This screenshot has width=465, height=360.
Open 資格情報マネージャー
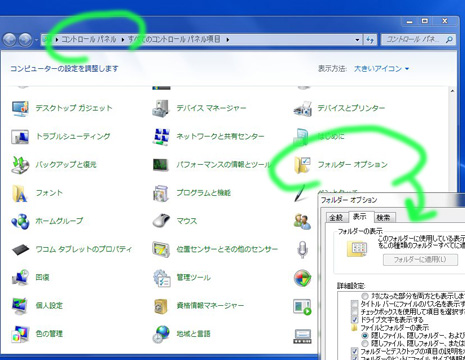198,305
